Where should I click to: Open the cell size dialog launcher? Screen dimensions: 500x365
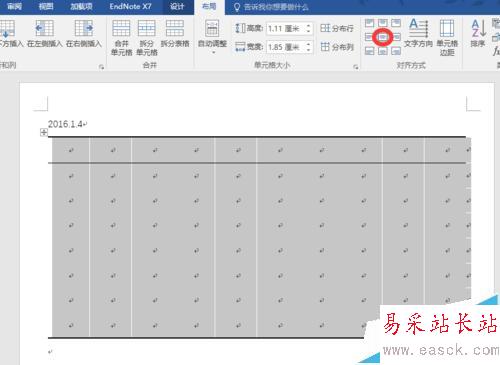pos(356,67)
